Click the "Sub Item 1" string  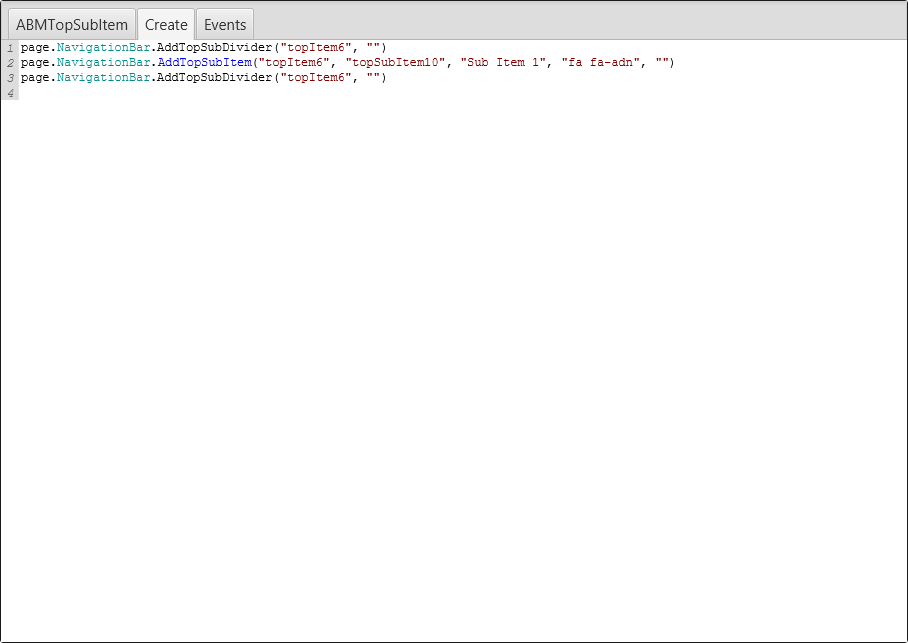point(503,63)
